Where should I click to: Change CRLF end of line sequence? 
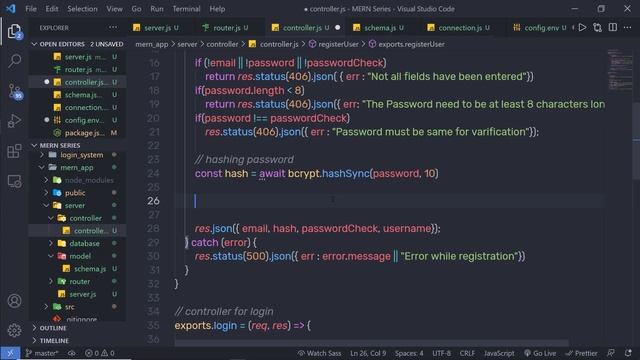pos(467,353)
